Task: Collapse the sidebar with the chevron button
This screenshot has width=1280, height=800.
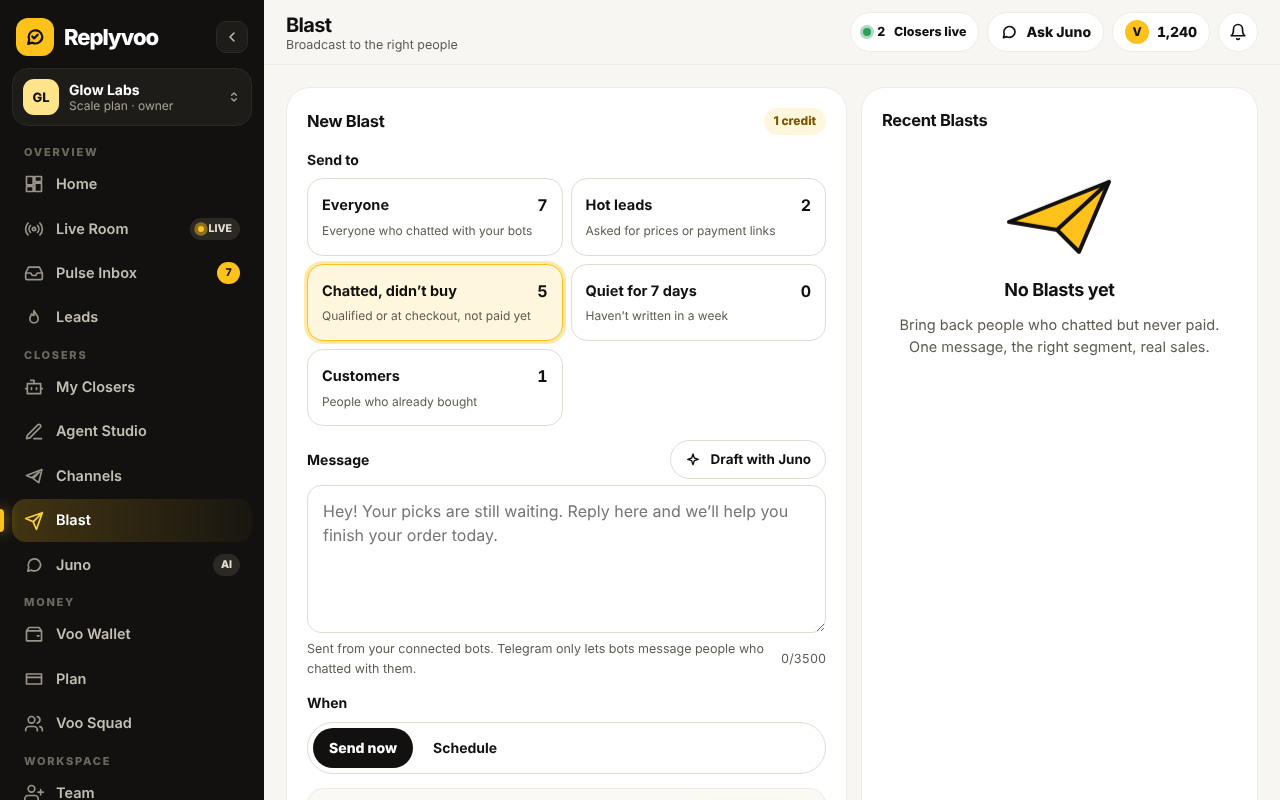Action: tap(232, 37)
